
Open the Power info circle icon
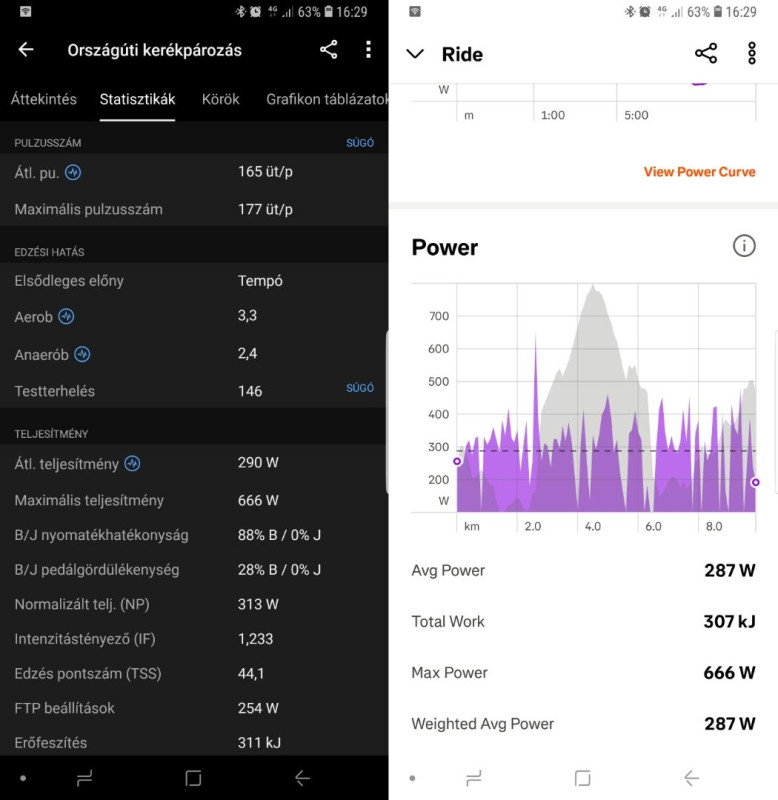click(x=744, y=246)
